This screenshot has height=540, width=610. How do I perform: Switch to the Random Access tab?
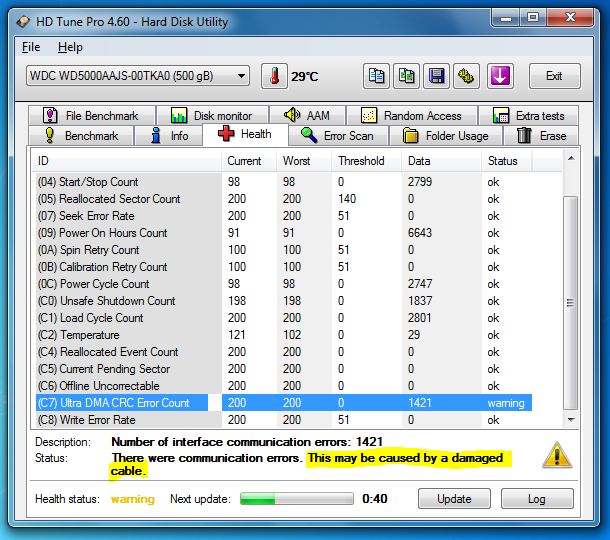[x=412, y=116]
